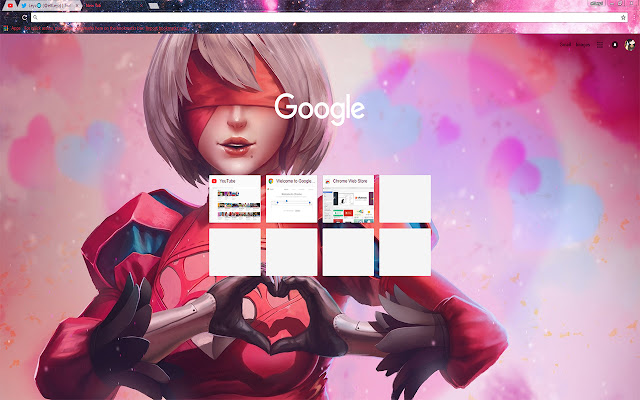640x400 pixels.
Task: Focus the address bar input
Action: coord(329,18)
